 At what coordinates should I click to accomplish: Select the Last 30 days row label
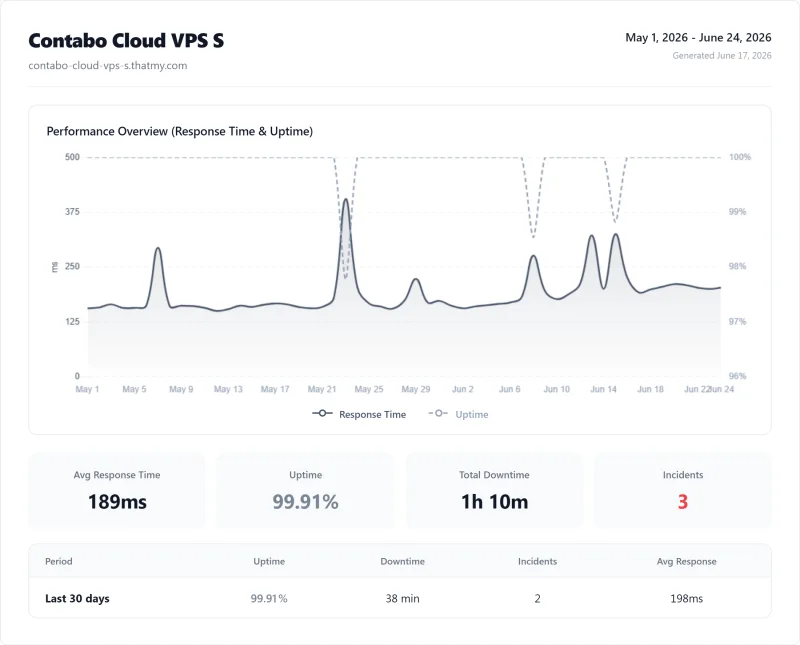77,599
